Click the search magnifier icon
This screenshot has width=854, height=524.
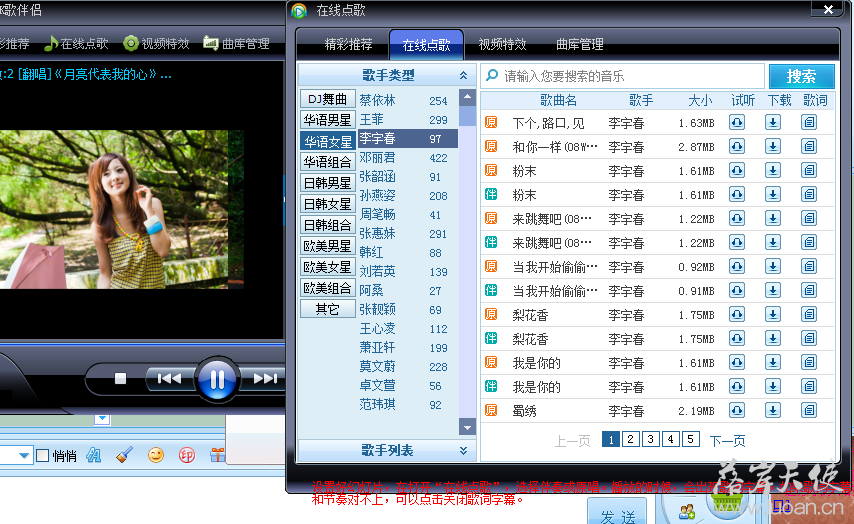tap(492, 75)
